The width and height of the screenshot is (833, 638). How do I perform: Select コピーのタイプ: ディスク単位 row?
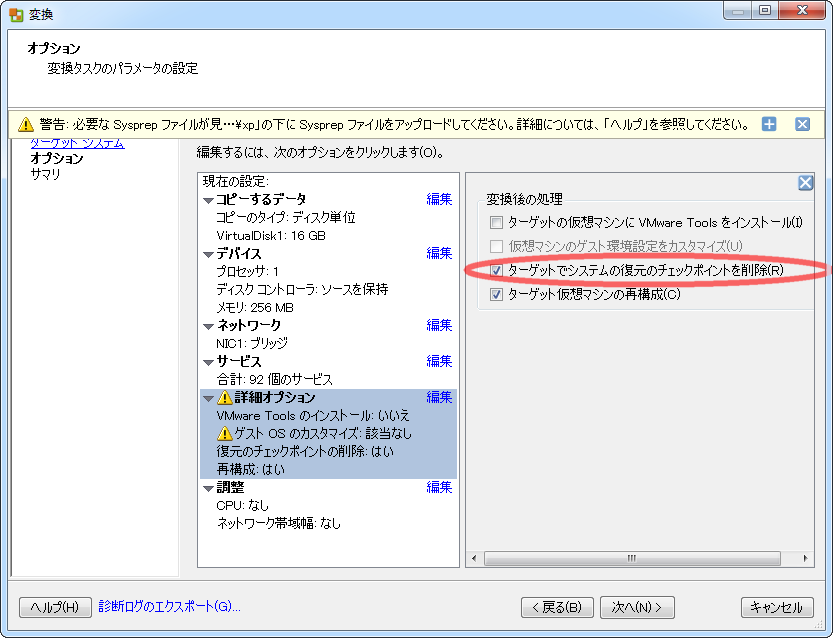286,218
